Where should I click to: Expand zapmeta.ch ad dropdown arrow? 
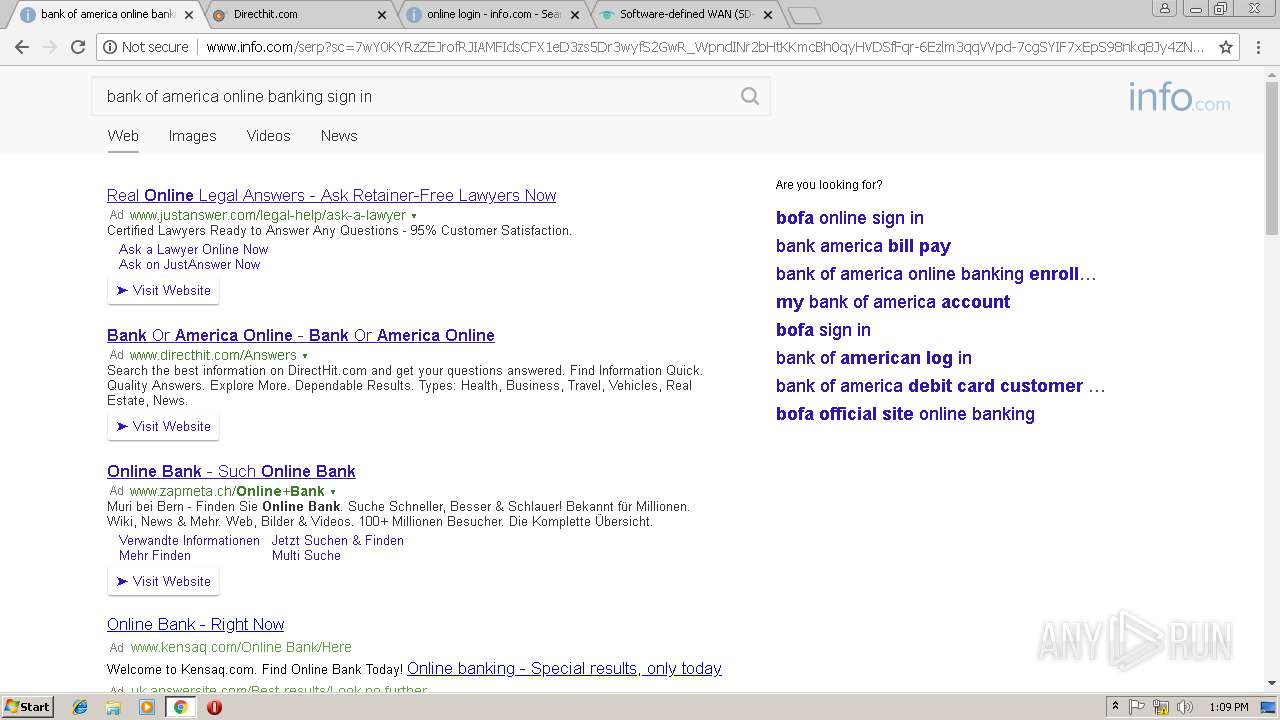coord(333,492)
